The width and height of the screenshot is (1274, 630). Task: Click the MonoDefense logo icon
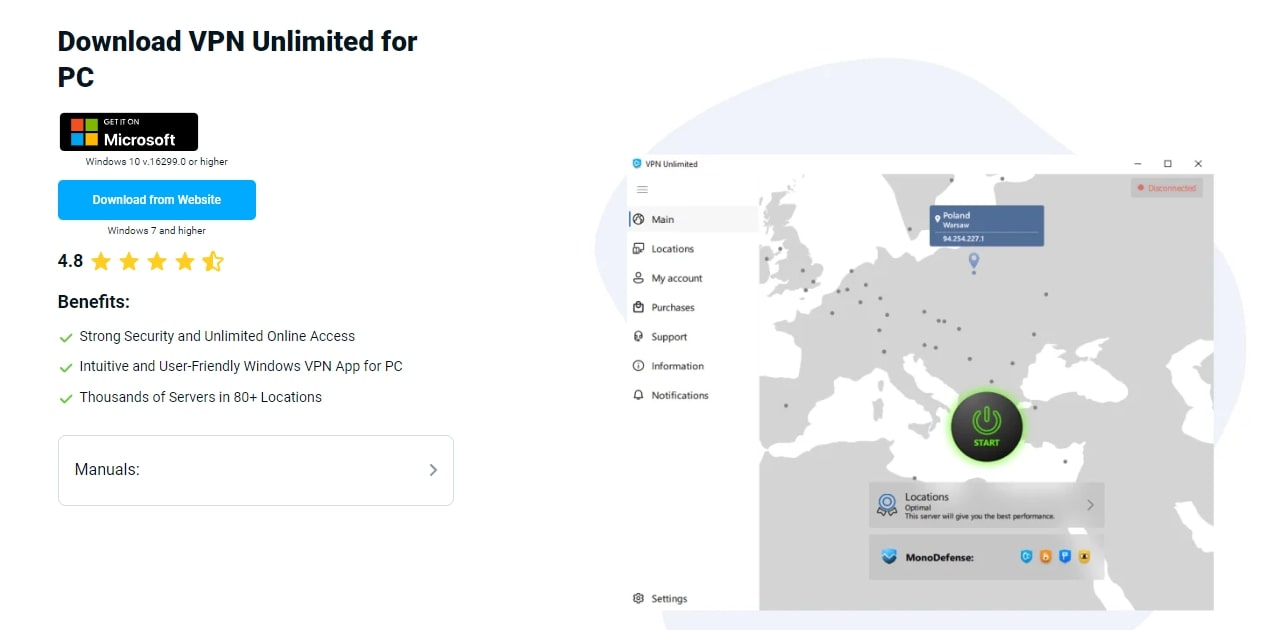pos(889,557)
